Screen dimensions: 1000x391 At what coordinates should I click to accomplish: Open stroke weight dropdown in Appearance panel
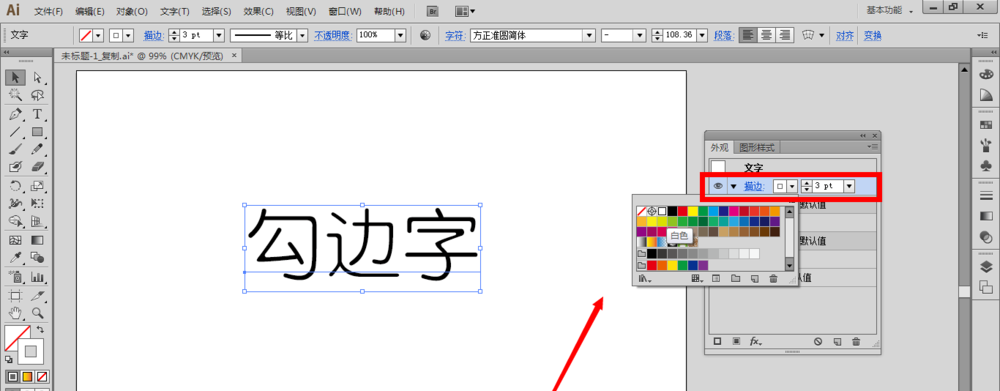[849, 186]
